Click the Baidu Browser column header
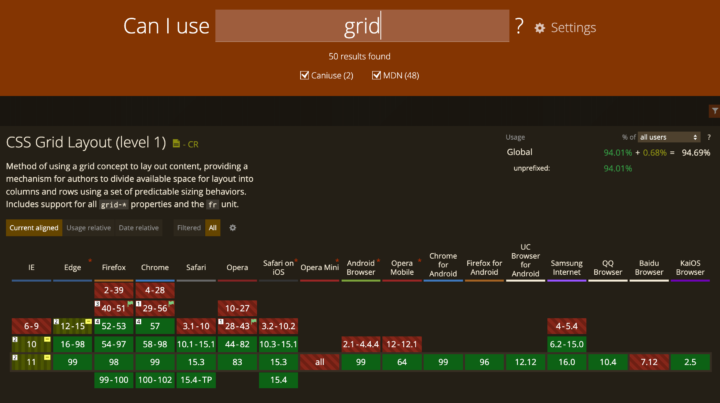720x403 pixels. (x=649, y=267)
